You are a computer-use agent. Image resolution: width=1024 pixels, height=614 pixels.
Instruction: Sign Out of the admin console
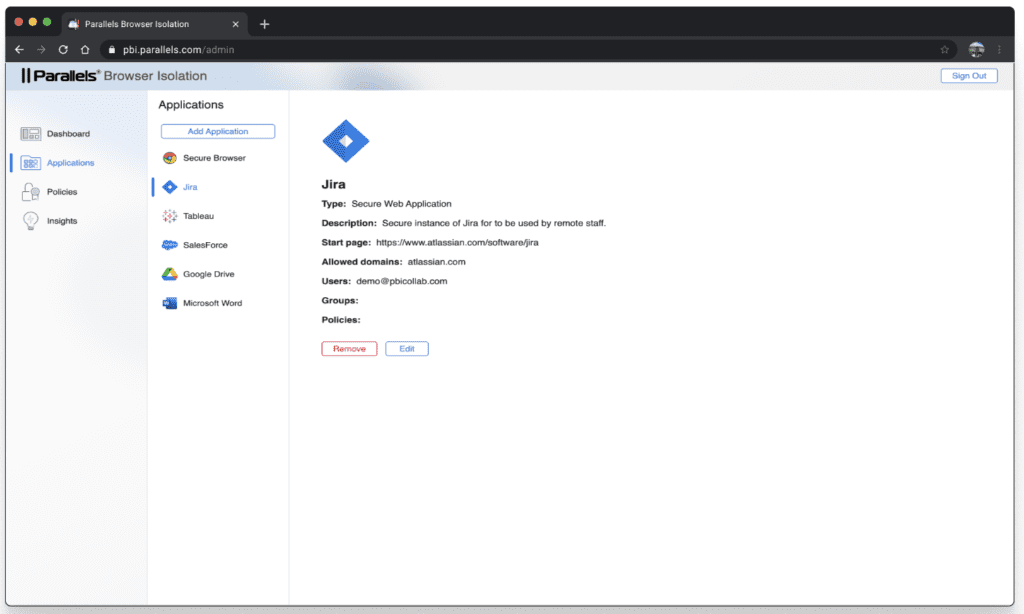point(967,75)
